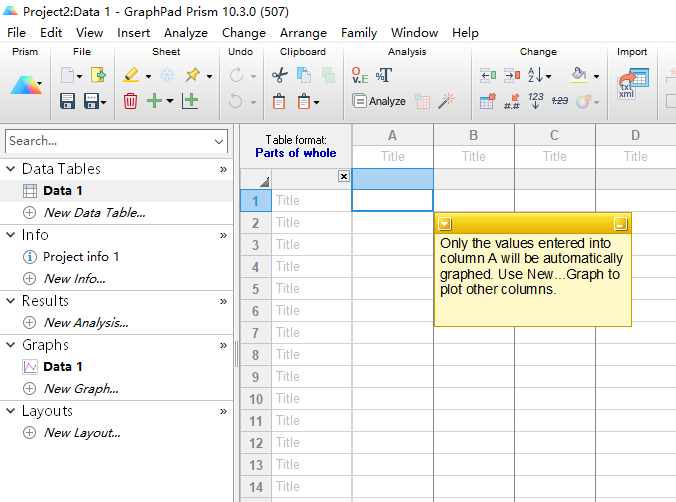Open the Arrange menu
Viewport: 676px width, 502px height.
tap(304, 33)
